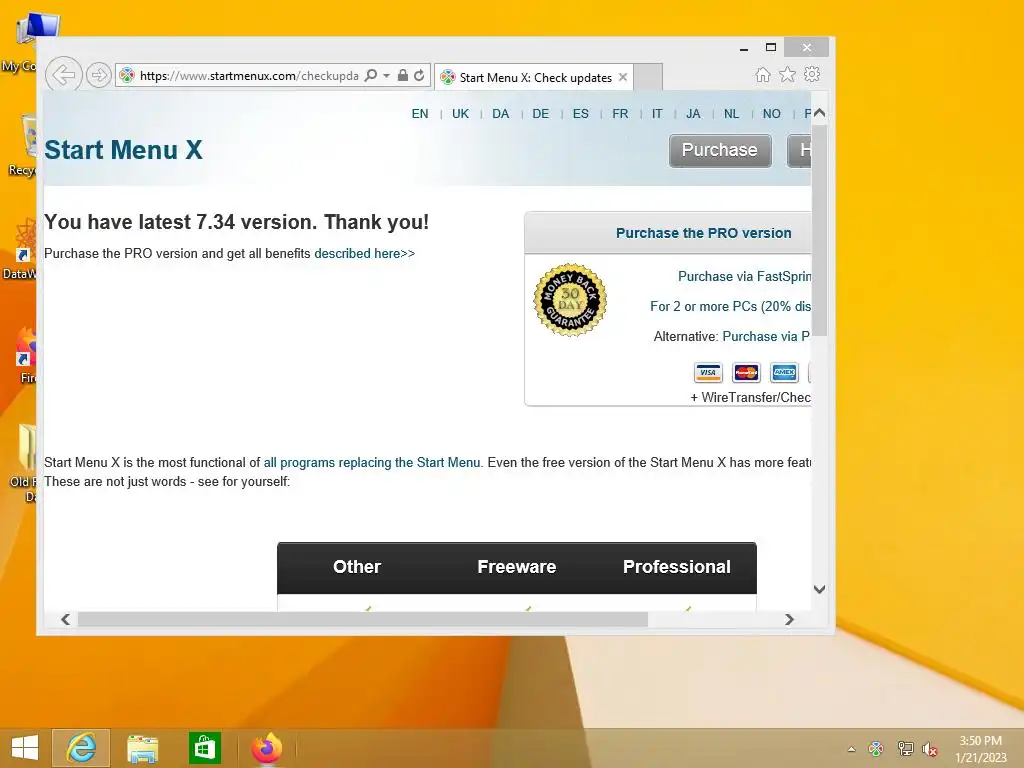
Task: Maximize the Internet Explorer window
Action: coord(771,47)
